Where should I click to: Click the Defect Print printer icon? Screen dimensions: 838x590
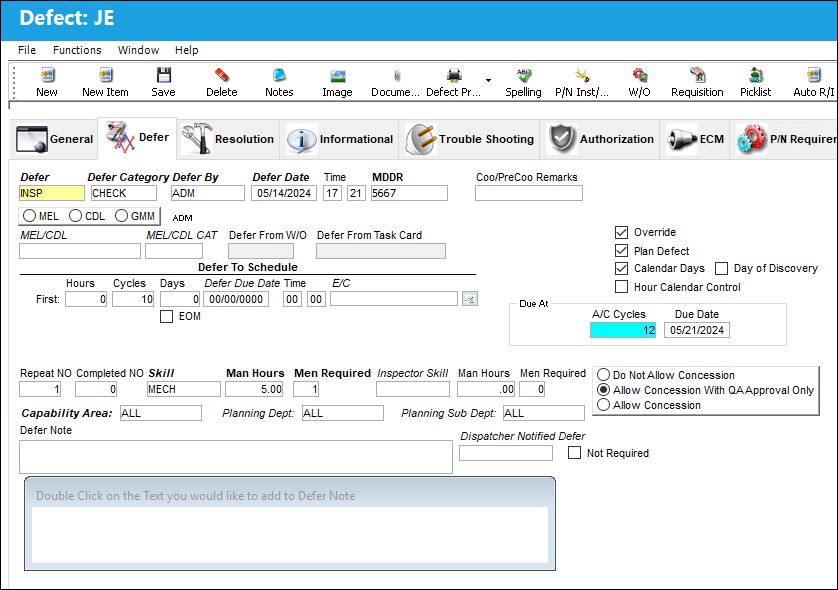[x=454, y=75]
